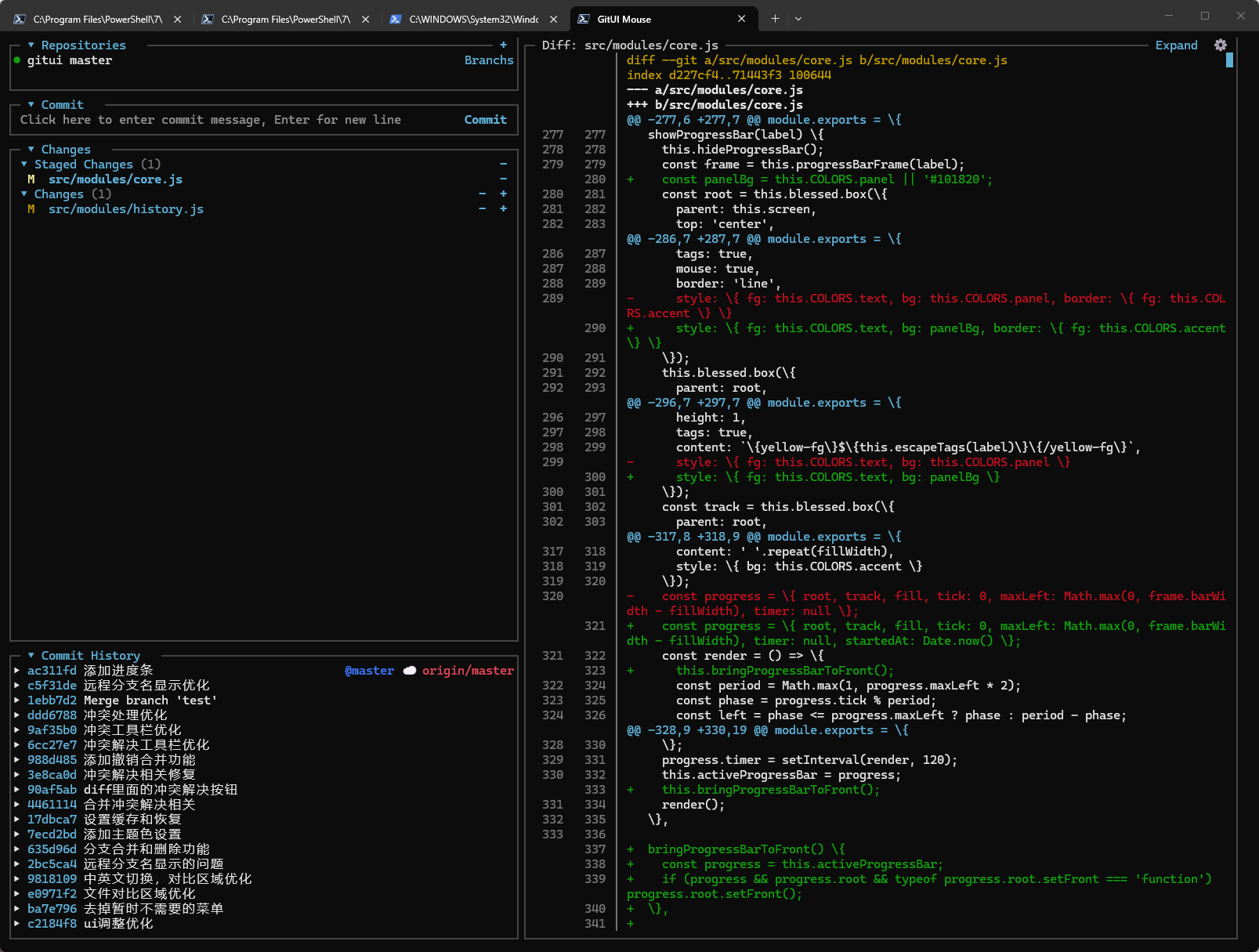Screen dimensions: 1259x952
Task: Switch to the first PowerShell tab
Action: coord(98,19)
